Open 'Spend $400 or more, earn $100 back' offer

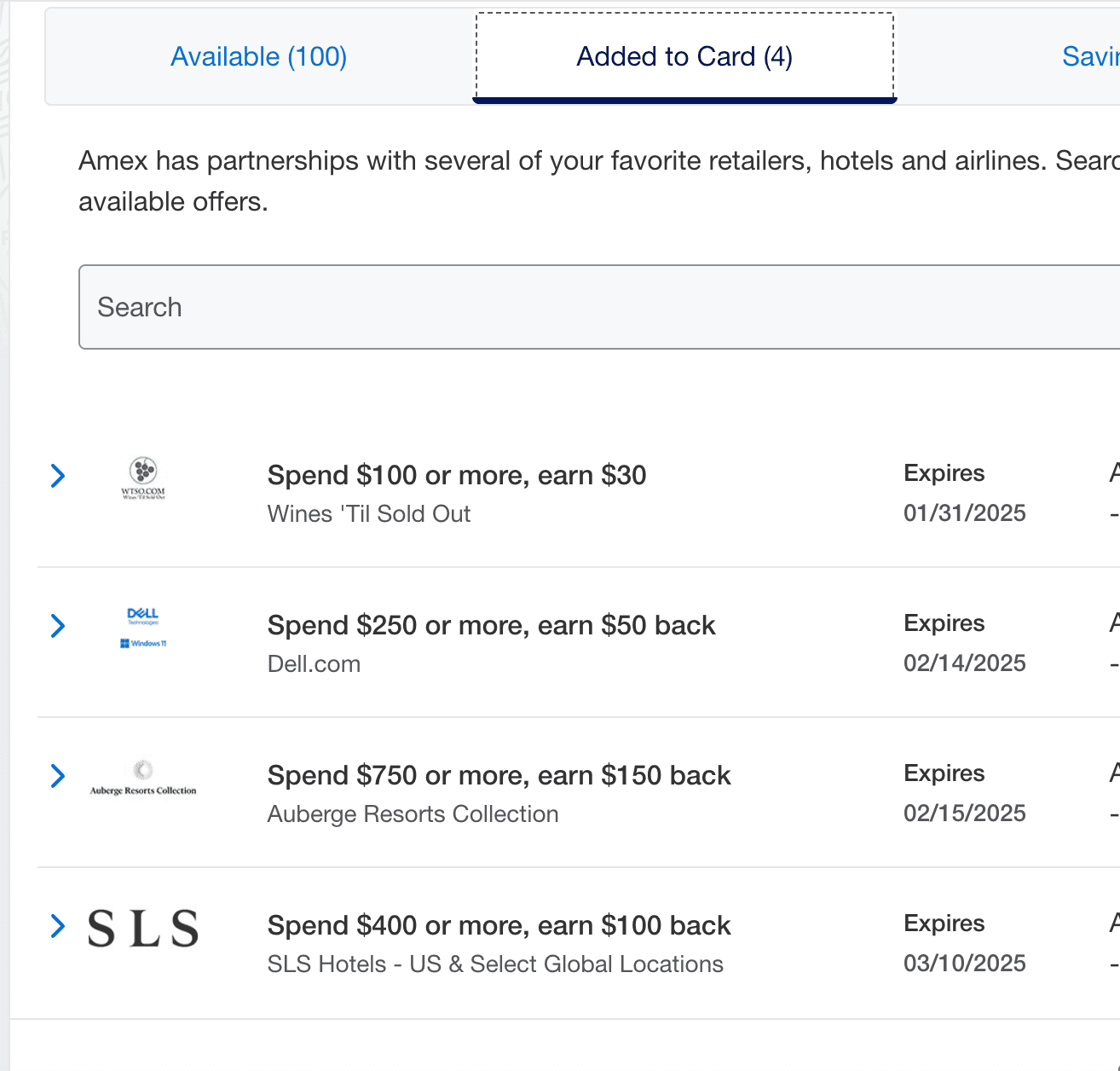pyautogui.click(x=499, y=925)
